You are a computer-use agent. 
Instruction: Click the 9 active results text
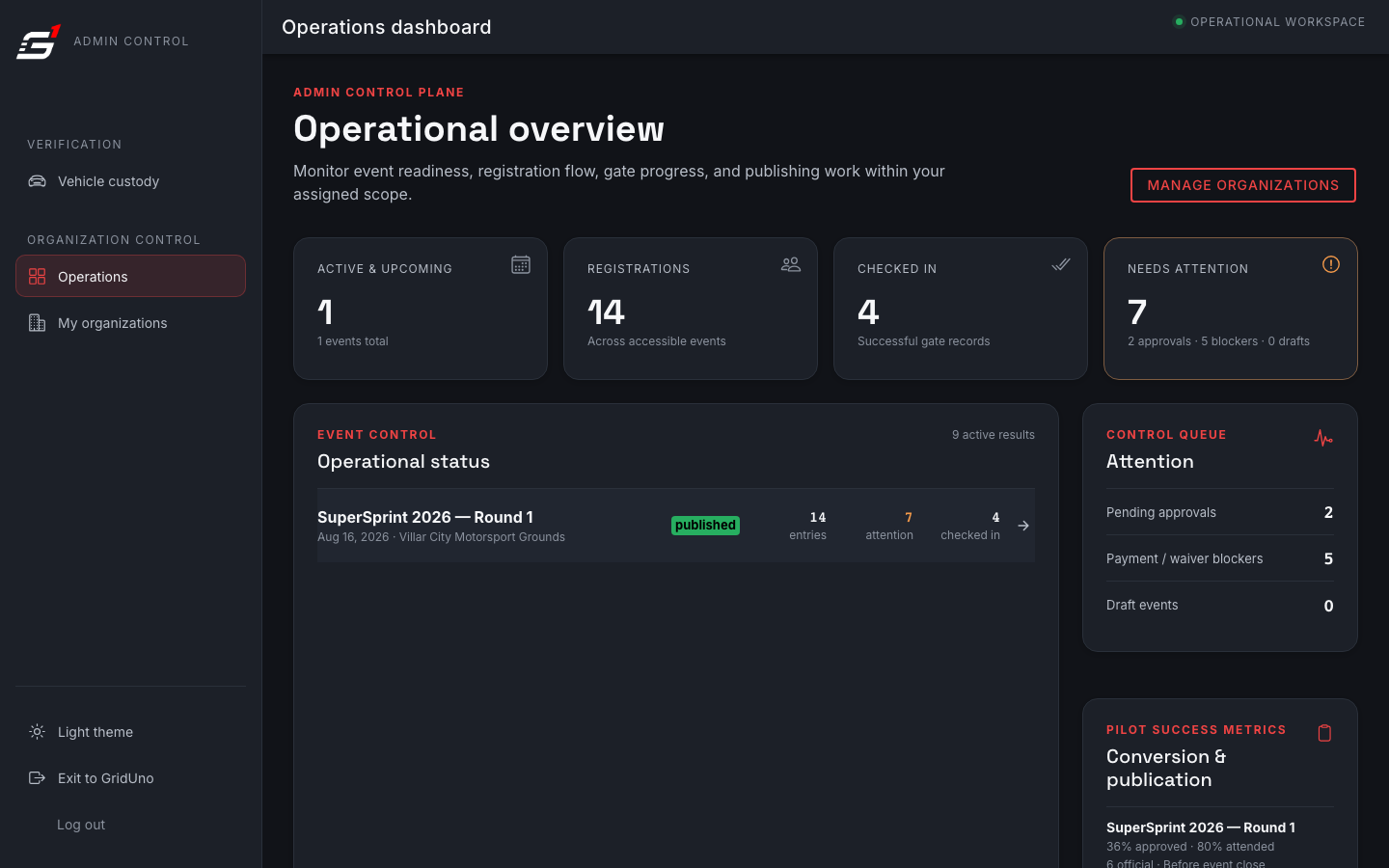pyautogui.click(x=994, y=435)
